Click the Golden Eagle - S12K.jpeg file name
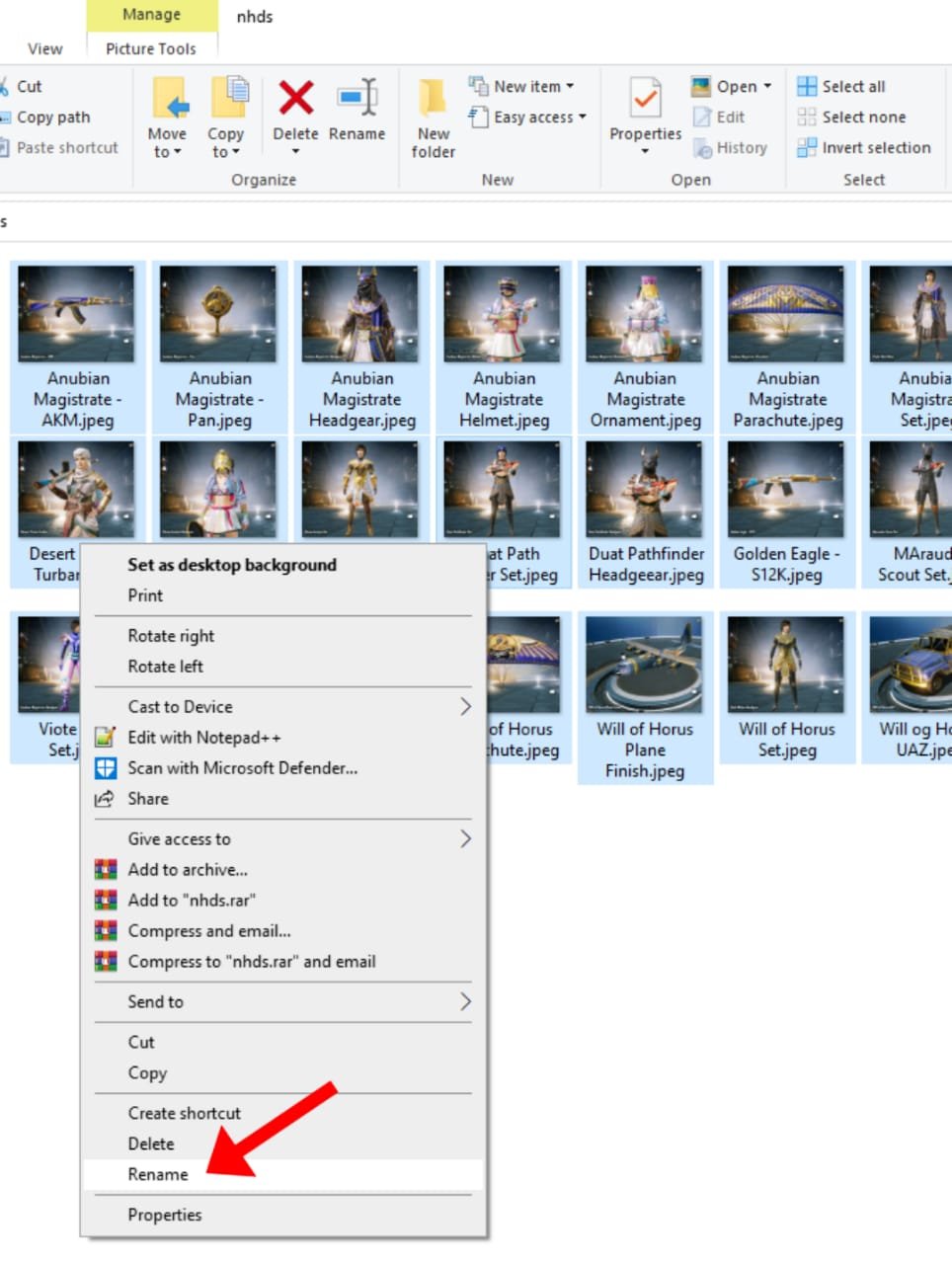The height and width of the screenshot is (1264, 952). point(787,564)
